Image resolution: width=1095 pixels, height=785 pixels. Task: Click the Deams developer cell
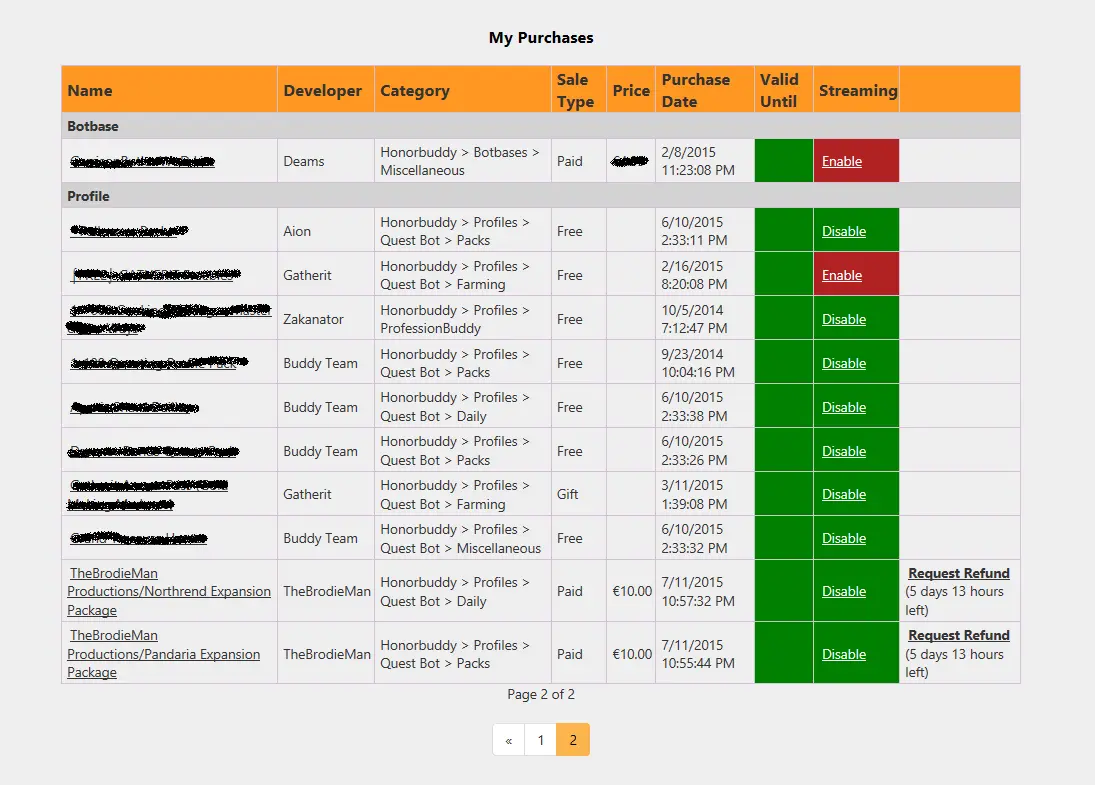point(326,161)
